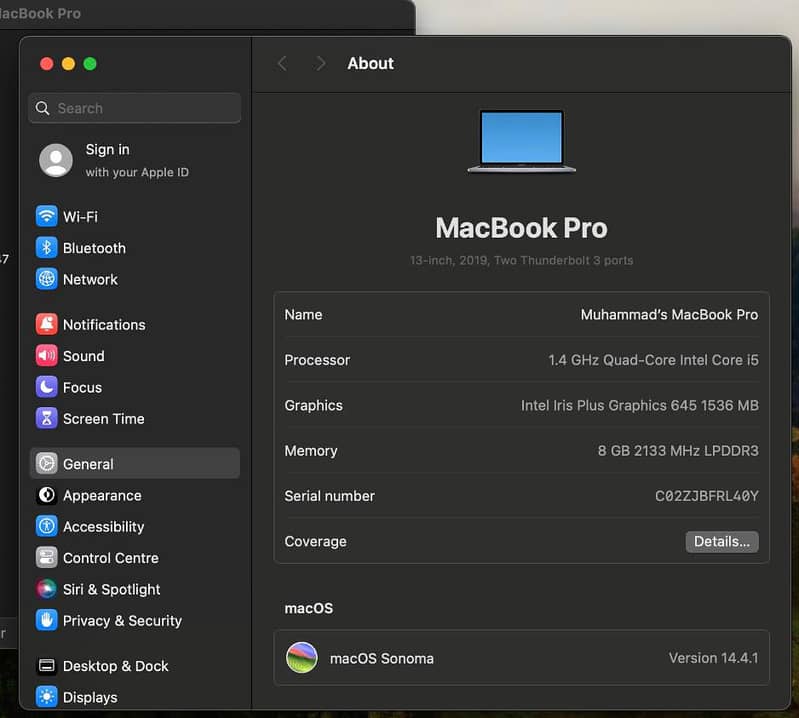799x718 pixels.
Task: Open Control Centre settings
Action: [x=110, y=558]
